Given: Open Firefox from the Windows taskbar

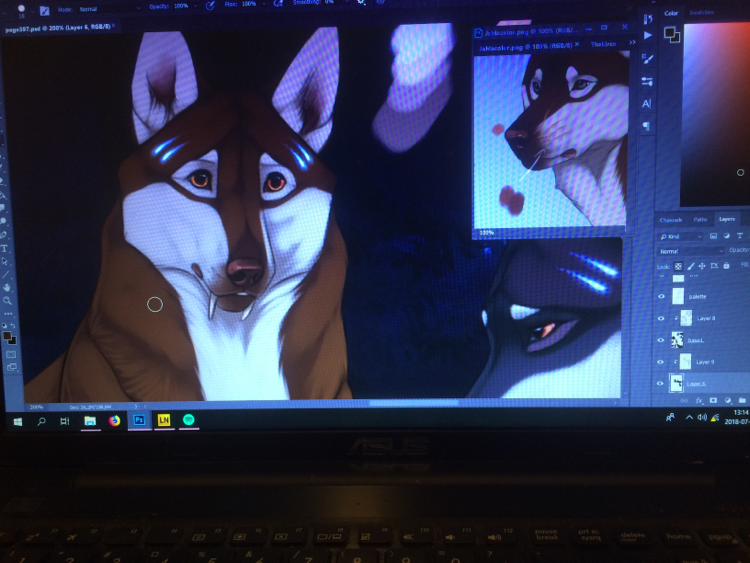Looking at the screenshot, I should [114, 420].
